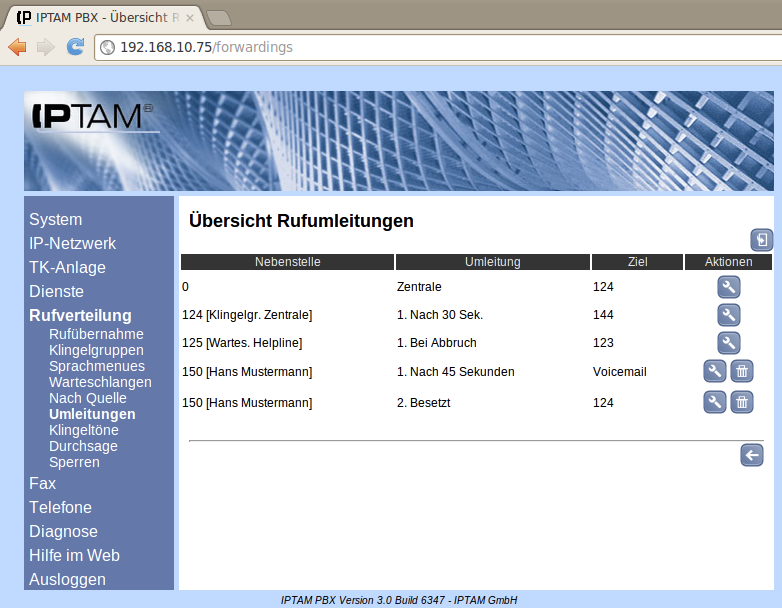Go to Sprachmenues page

coord(96,366)
